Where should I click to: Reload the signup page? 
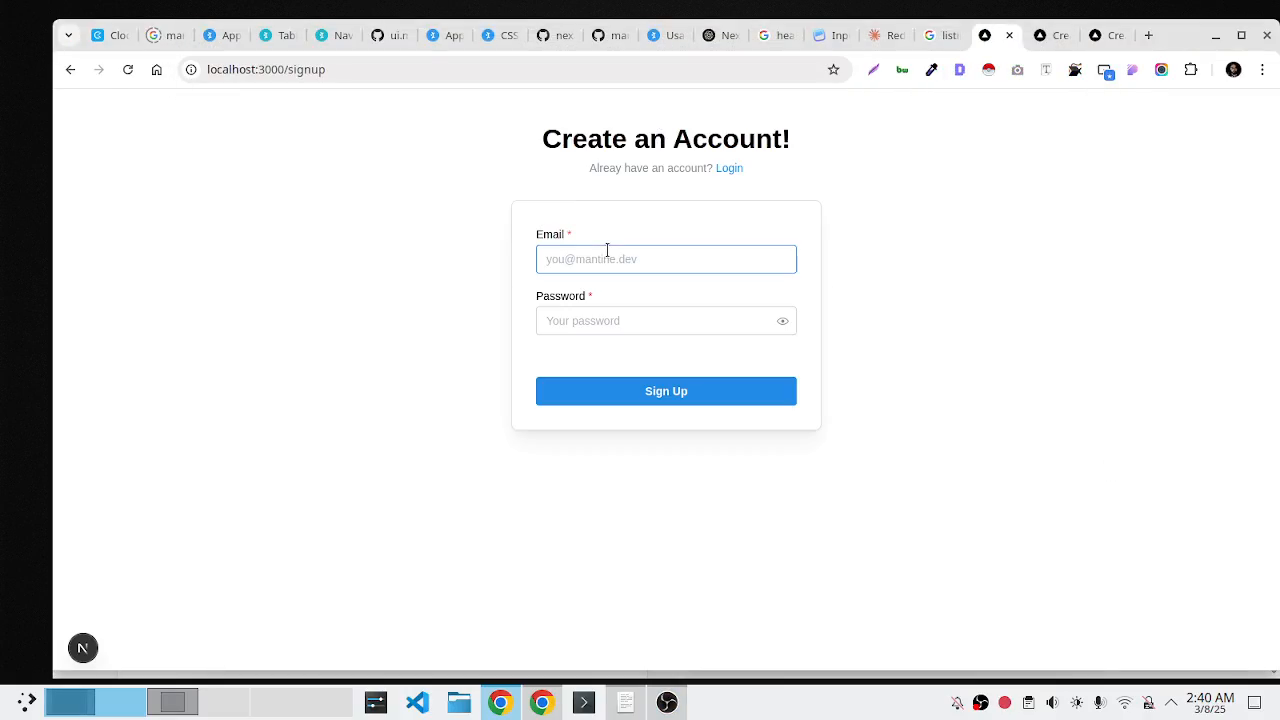pos(128,70)
